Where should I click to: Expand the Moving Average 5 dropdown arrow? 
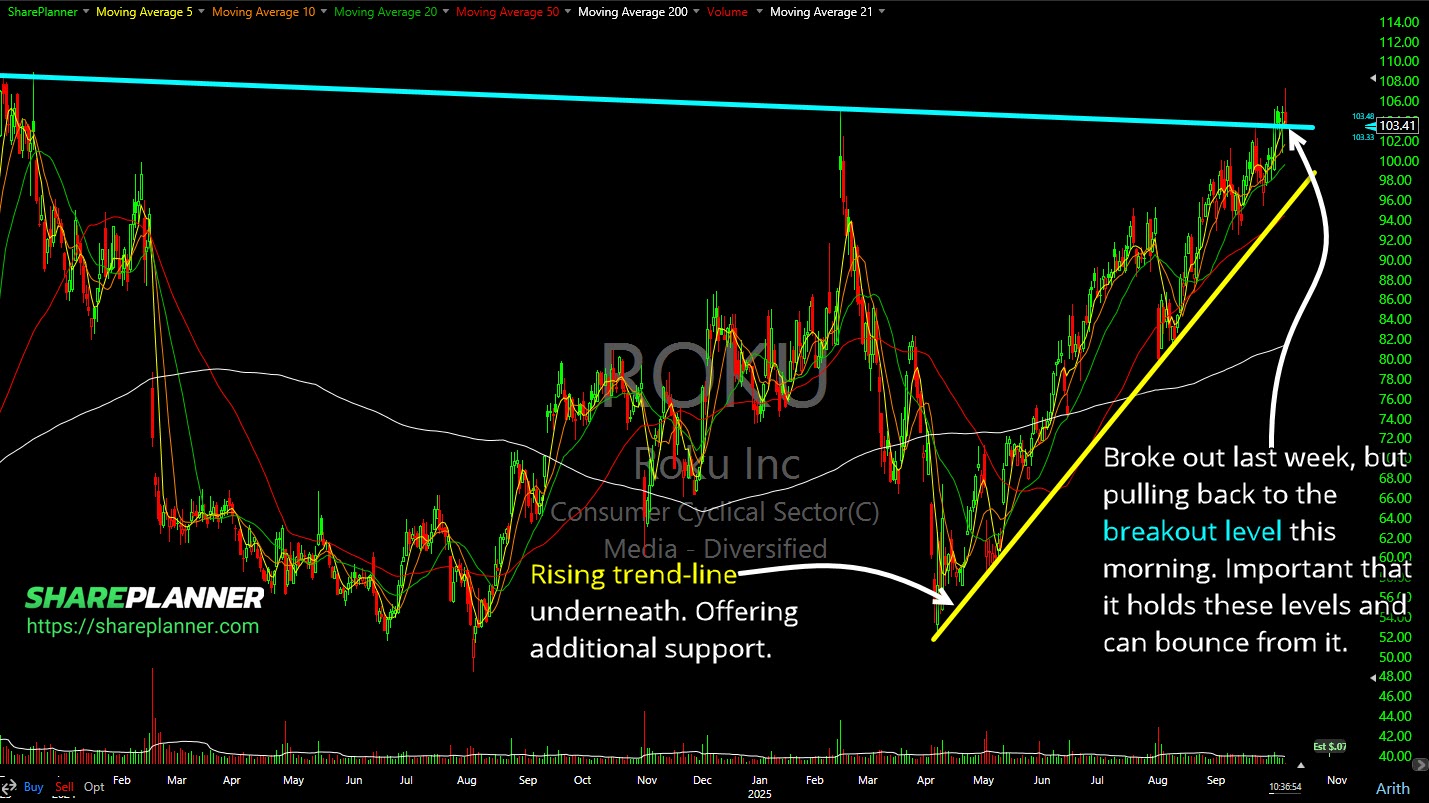(x=203, y=12)
